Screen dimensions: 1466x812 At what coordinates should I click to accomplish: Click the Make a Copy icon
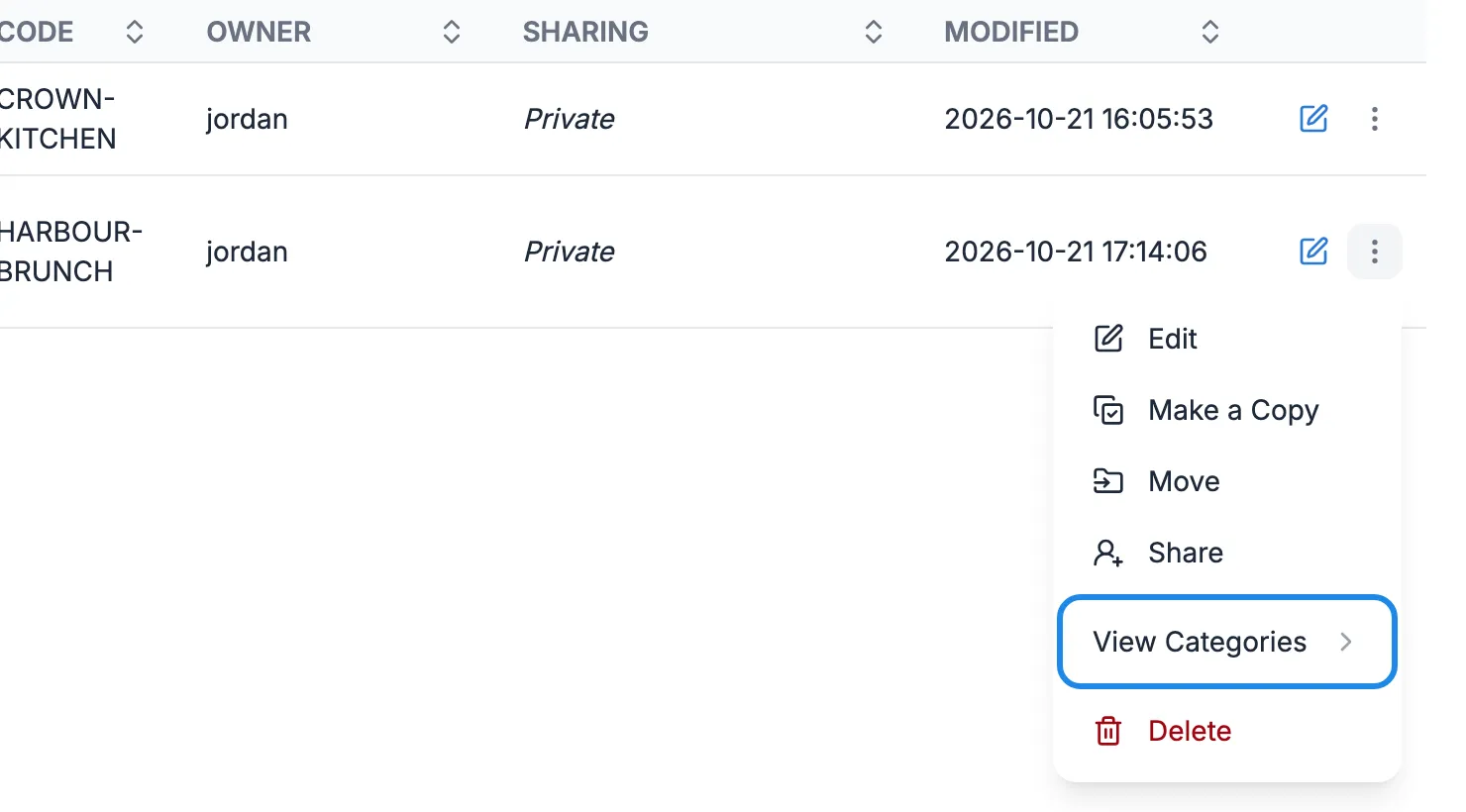tap(1108, 410)
